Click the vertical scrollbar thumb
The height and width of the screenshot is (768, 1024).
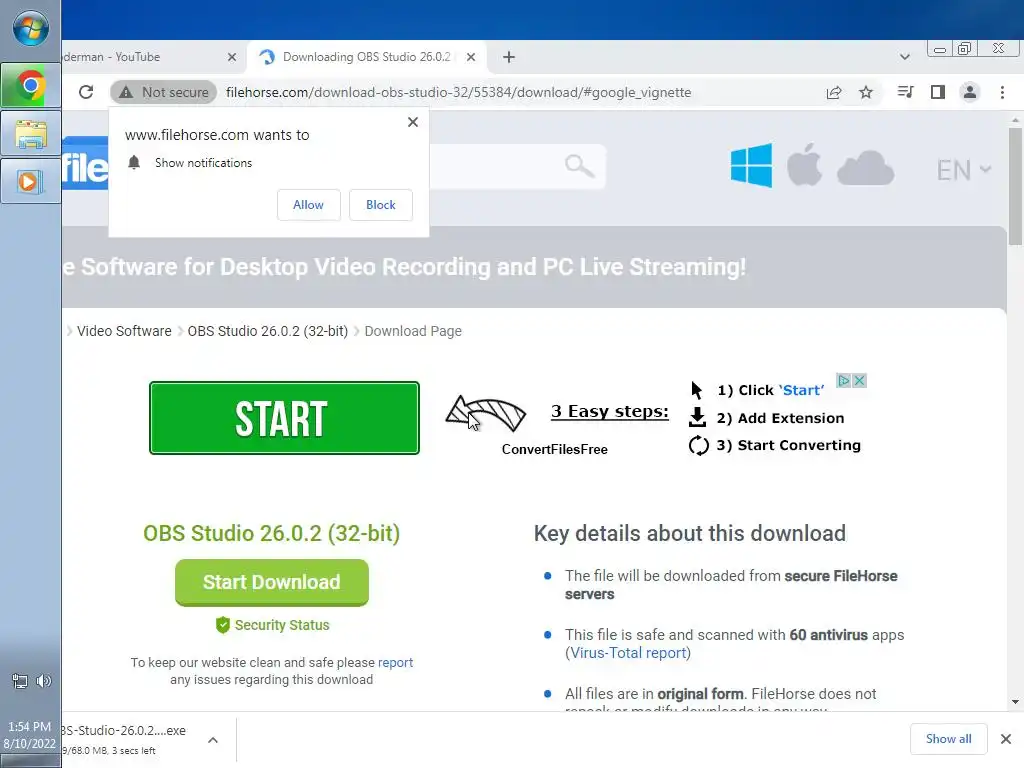pos(1015,186)
